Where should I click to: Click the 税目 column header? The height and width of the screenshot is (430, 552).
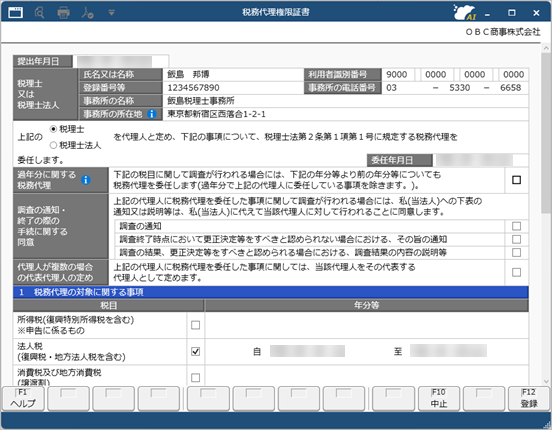[108, 305]
